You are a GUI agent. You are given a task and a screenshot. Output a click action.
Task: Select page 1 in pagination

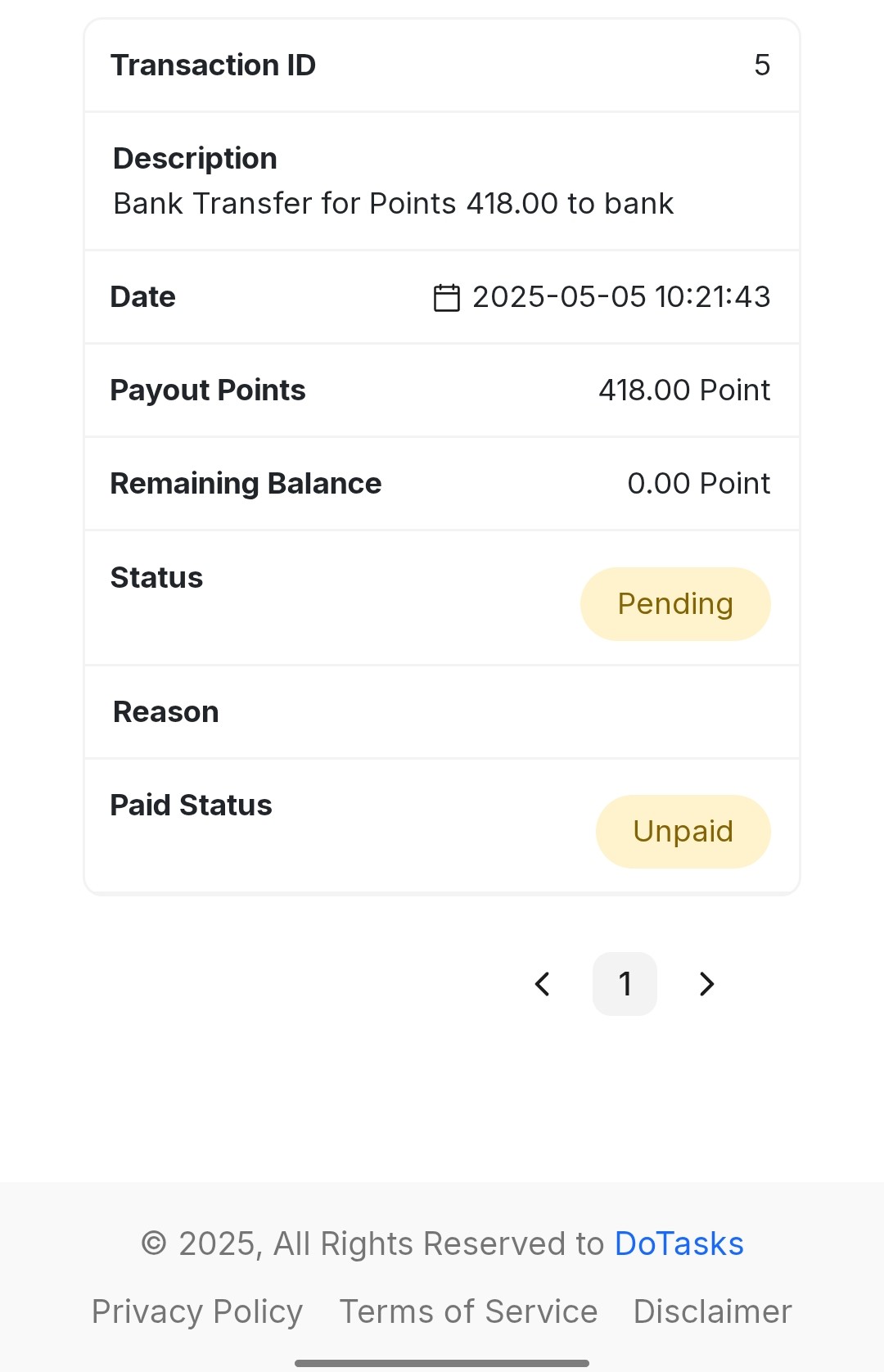click(625, 984)
